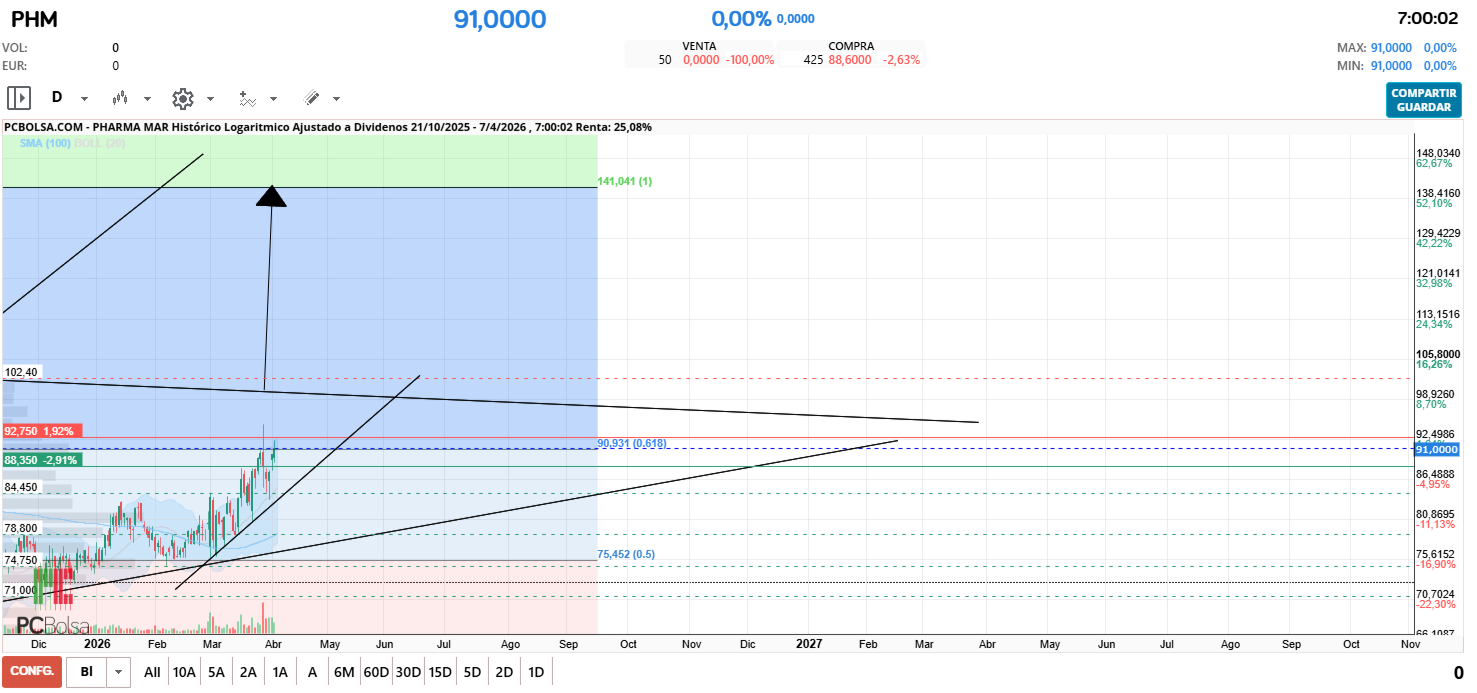
Task: Click the PCBolsa logo watermark
Action: pos(53,626)
